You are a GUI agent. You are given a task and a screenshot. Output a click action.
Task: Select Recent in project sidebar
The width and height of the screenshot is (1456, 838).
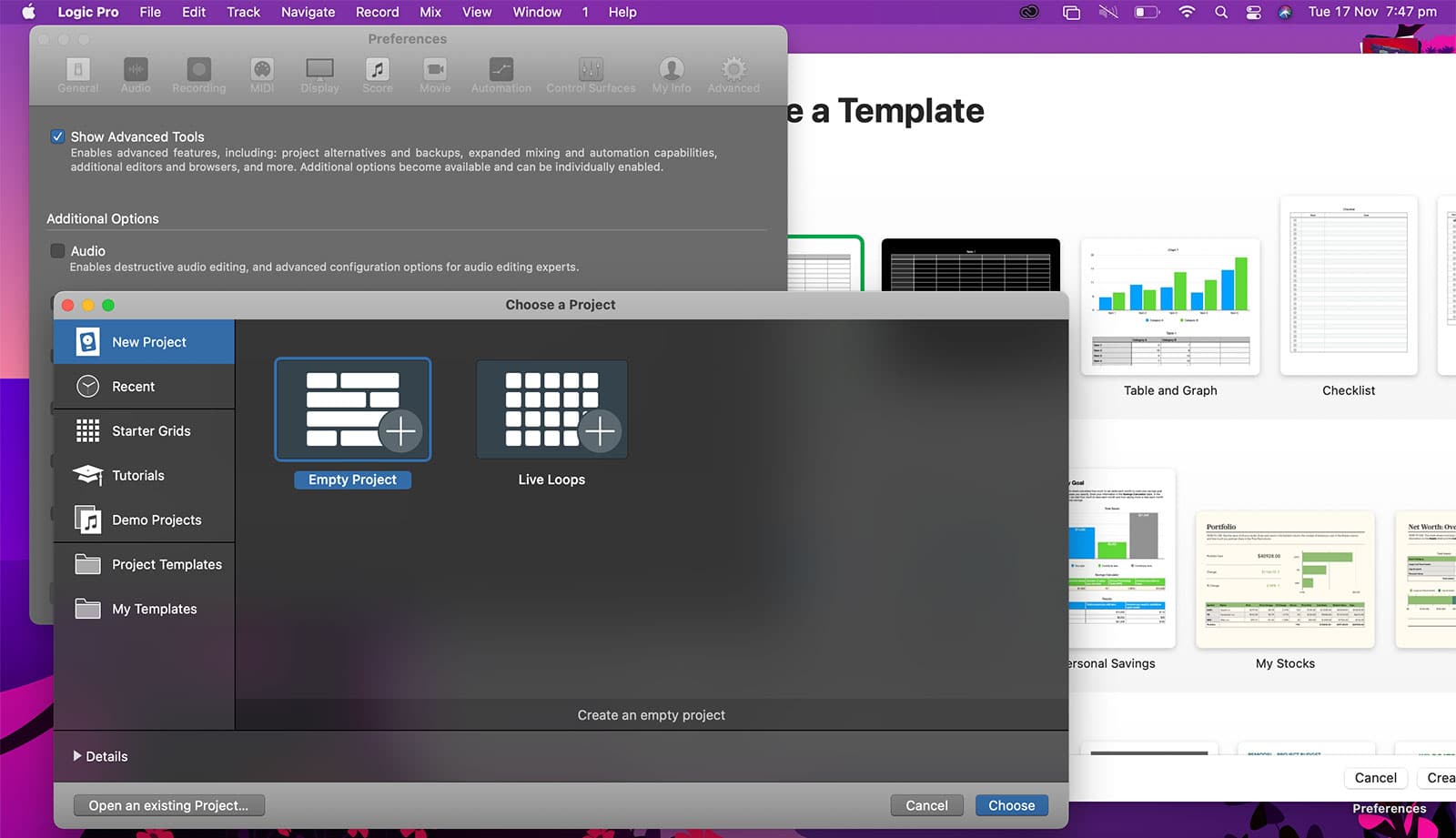point(144,387)
